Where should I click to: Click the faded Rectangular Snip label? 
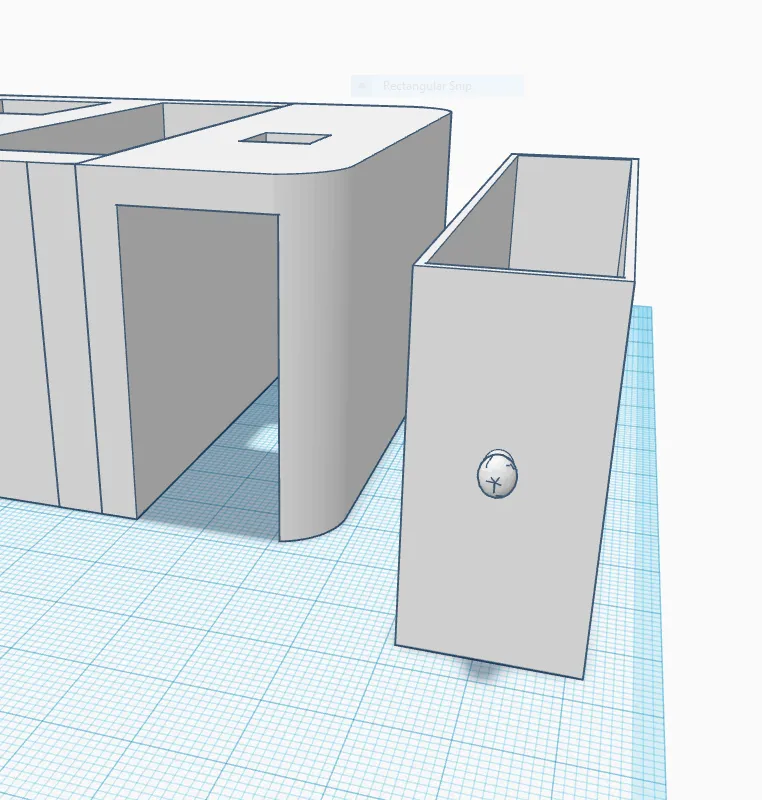427,86
